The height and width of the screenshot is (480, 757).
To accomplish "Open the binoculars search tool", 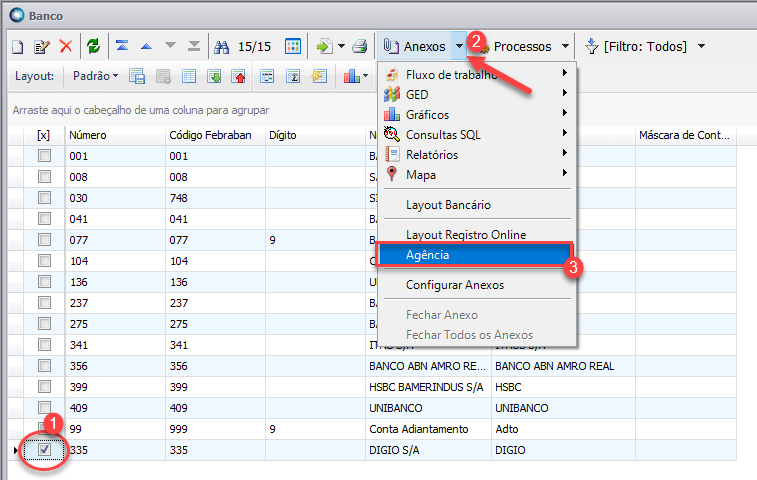I will click(221, 47).
